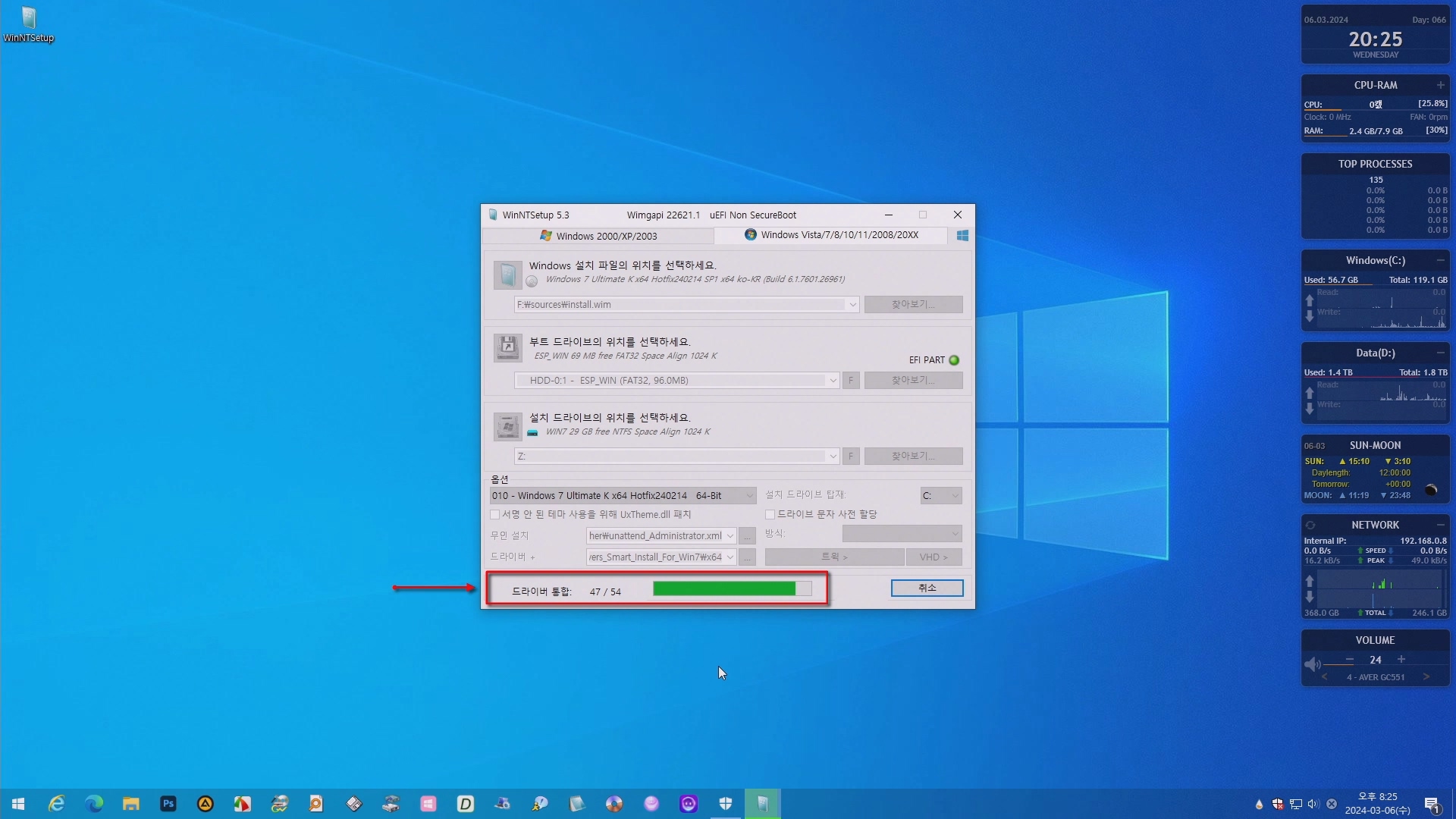This screenshot has width=1456, height=819.
Task: Open the notification center icon
Action: coord(1432,804)
